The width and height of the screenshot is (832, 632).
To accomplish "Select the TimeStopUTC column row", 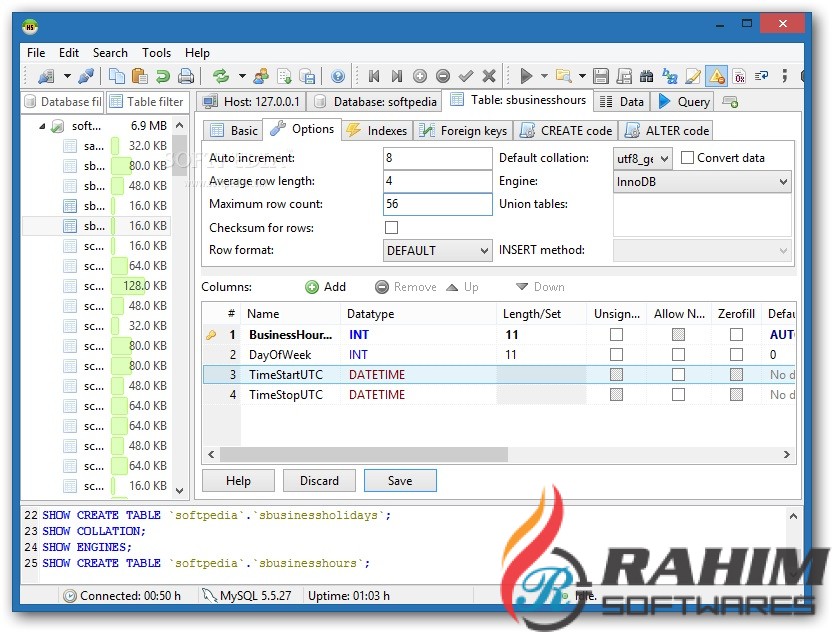I will pyautogui.click(x=285, y=395).
